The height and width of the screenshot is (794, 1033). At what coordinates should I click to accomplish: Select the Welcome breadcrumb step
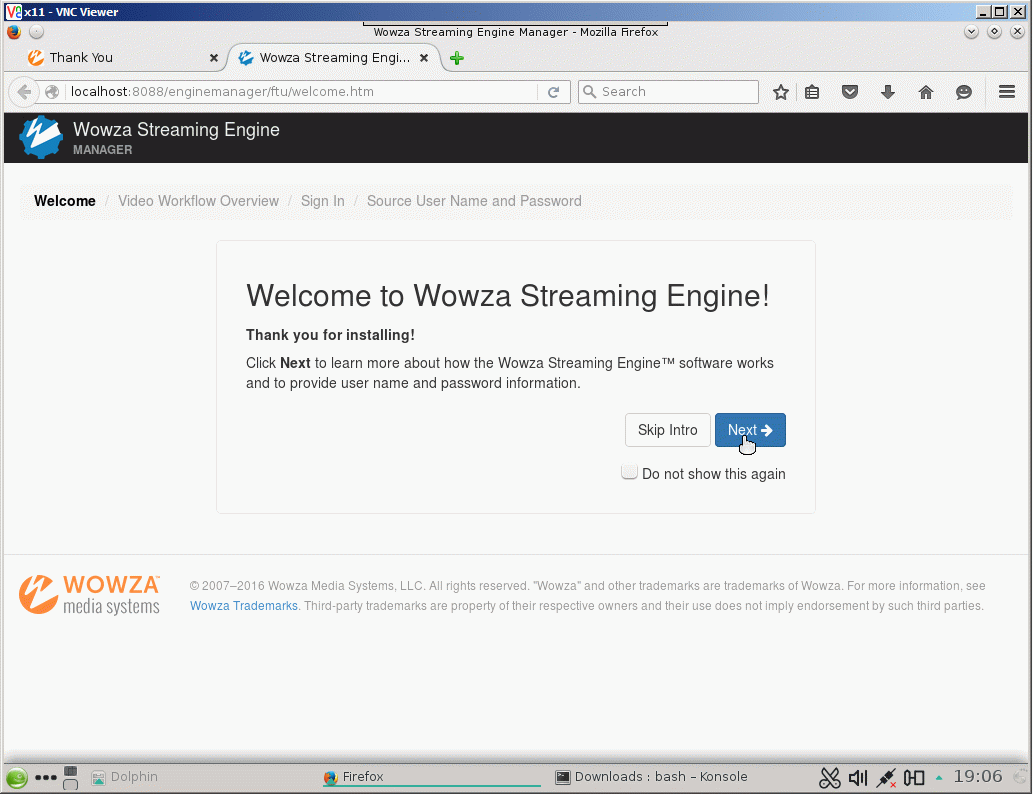[65, 201]
